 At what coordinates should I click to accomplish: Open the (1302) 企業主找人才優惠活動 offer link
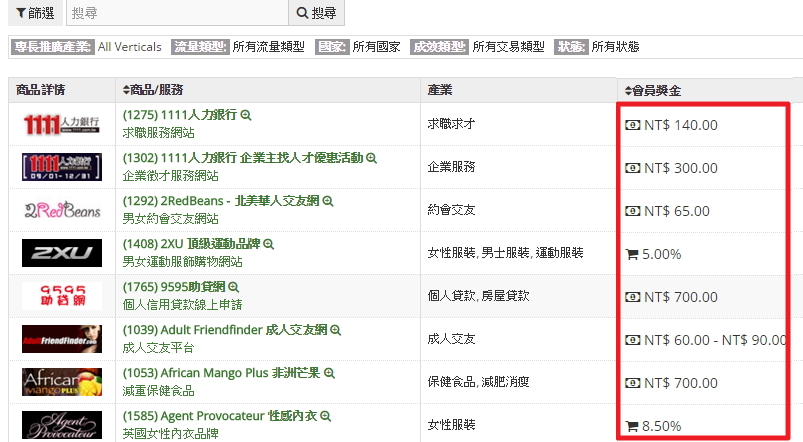coord(243,158)
